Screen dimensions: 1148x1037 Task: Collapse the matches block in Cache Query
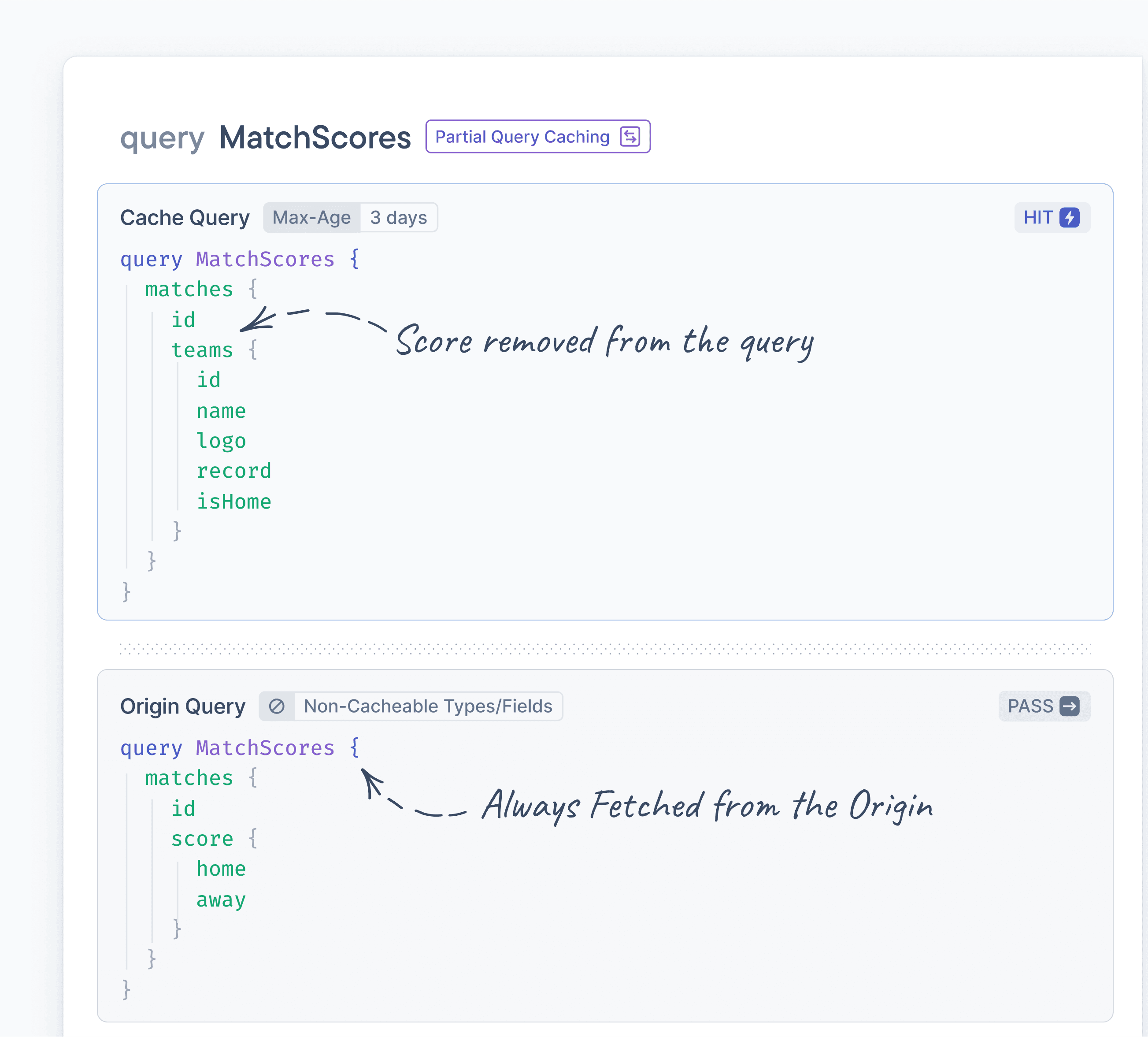(253, 290)
